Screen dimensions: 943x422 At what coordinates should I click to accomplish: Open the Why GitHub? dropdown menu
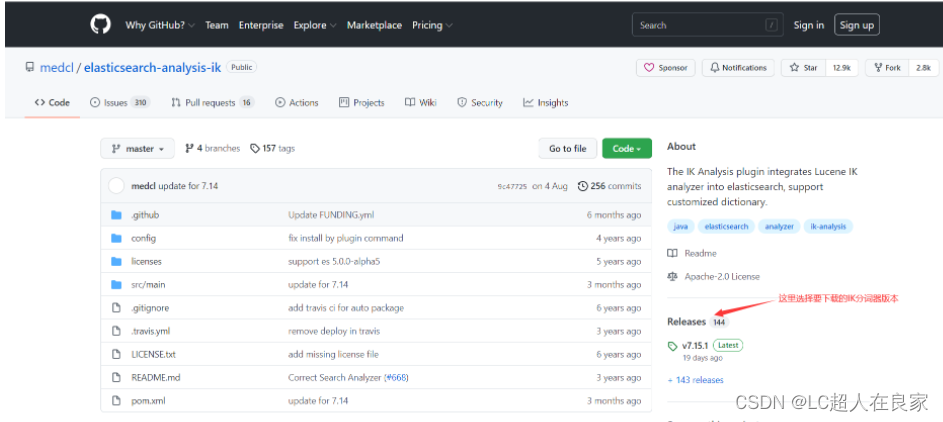pos(160,25)
